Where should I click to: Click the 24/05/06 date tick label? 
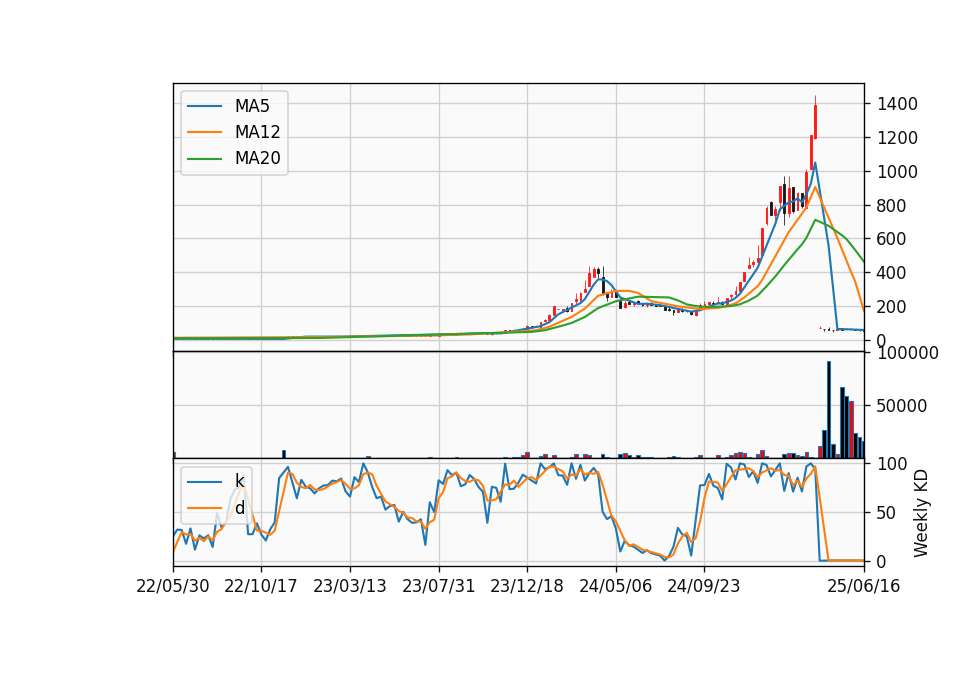coord(615,587)
